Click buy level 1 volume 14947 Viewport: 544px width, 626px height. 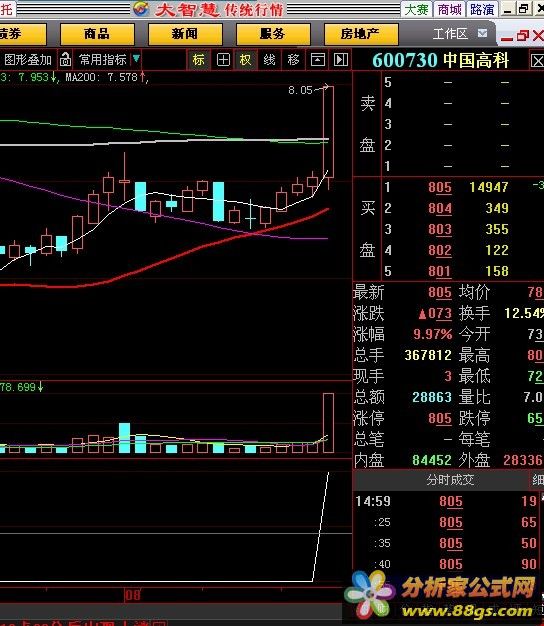click(489, 187)
